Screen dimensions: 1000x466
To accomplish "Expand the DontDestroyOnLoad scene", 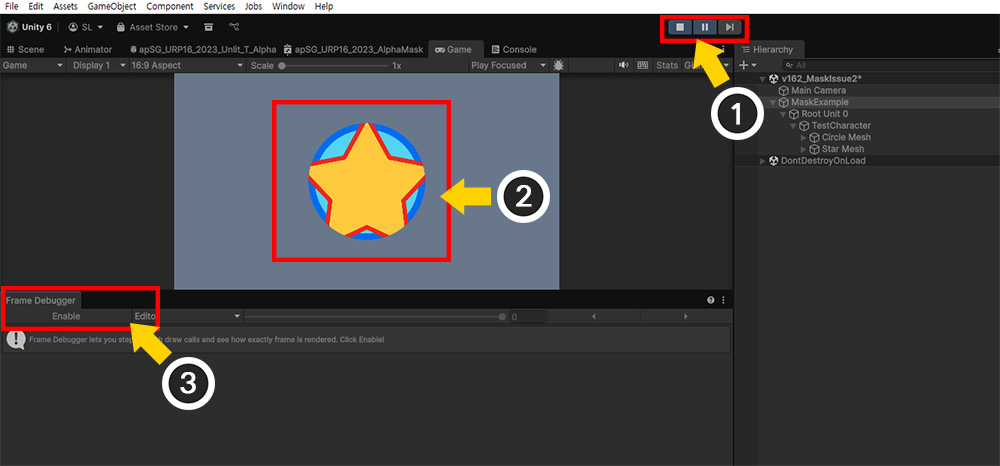I will click(762, 161).
